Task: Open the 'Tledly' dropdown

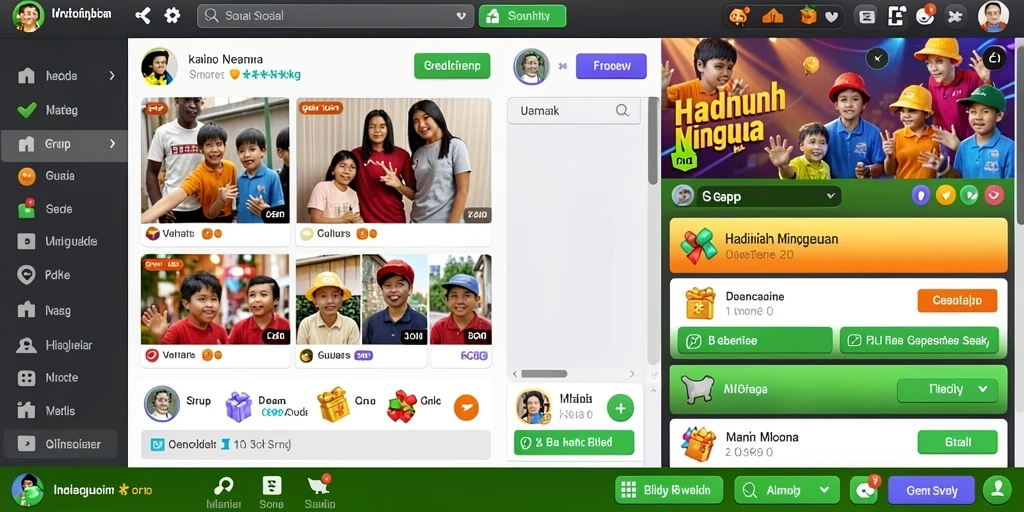Action: coord(948,389)
